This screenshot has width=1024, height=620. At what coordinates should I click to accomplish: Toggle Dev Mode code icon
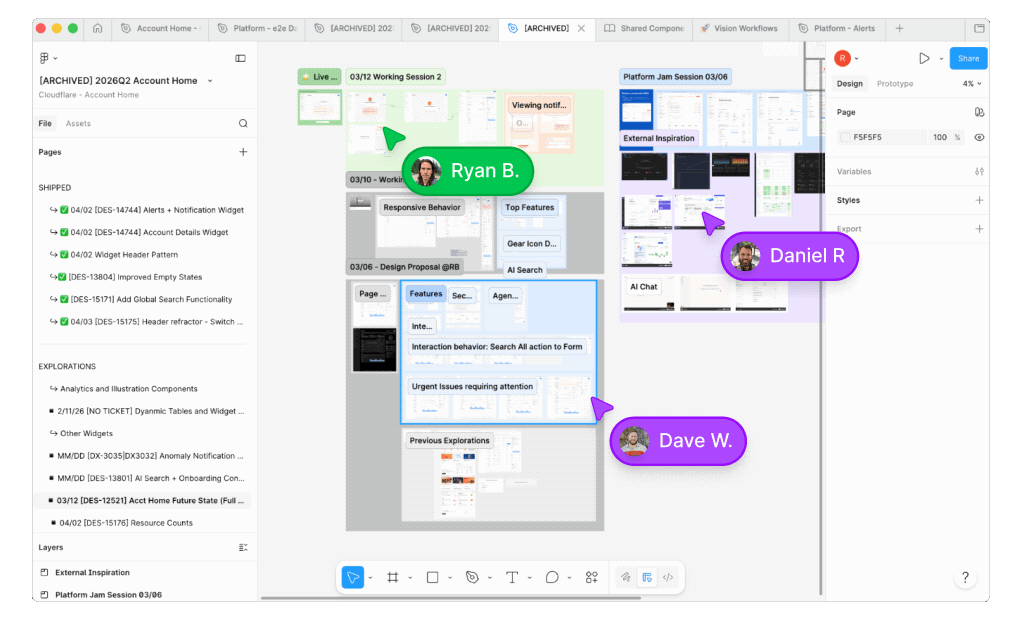pos(668,577)
